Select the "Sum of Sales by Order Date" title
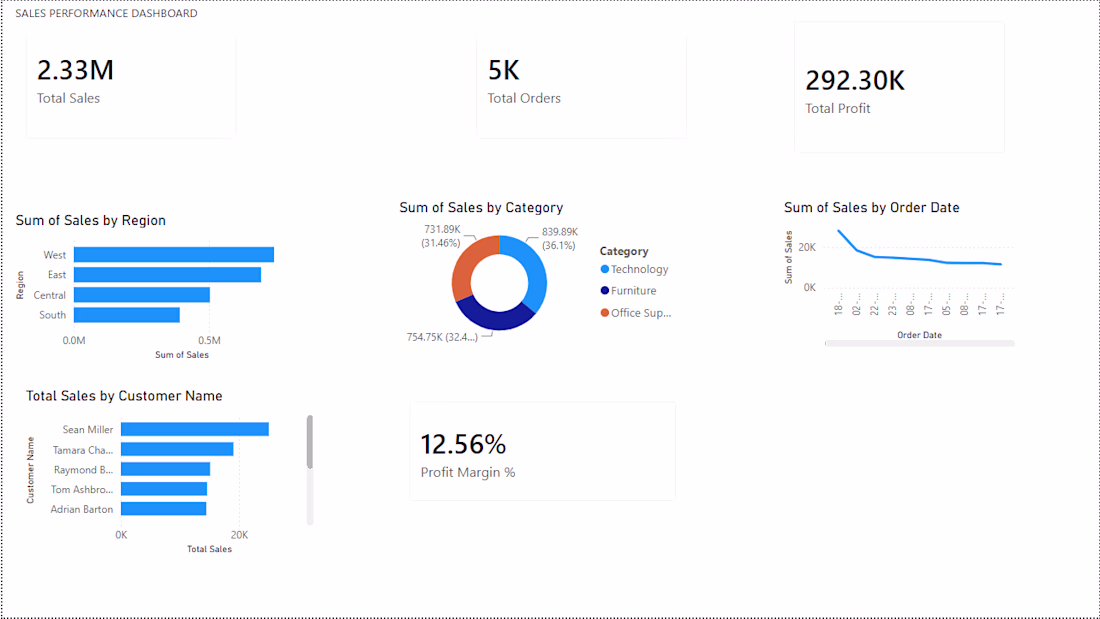This screenshot has width=1100, height=619. click(x=871, y=208)
